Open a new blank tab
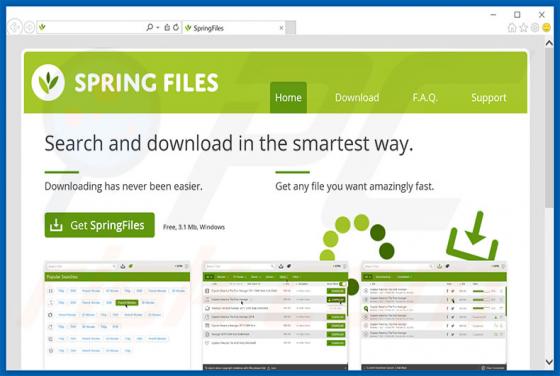Viewport: 560px width, 376px height. pyautogui.click(x=291, y=28)
